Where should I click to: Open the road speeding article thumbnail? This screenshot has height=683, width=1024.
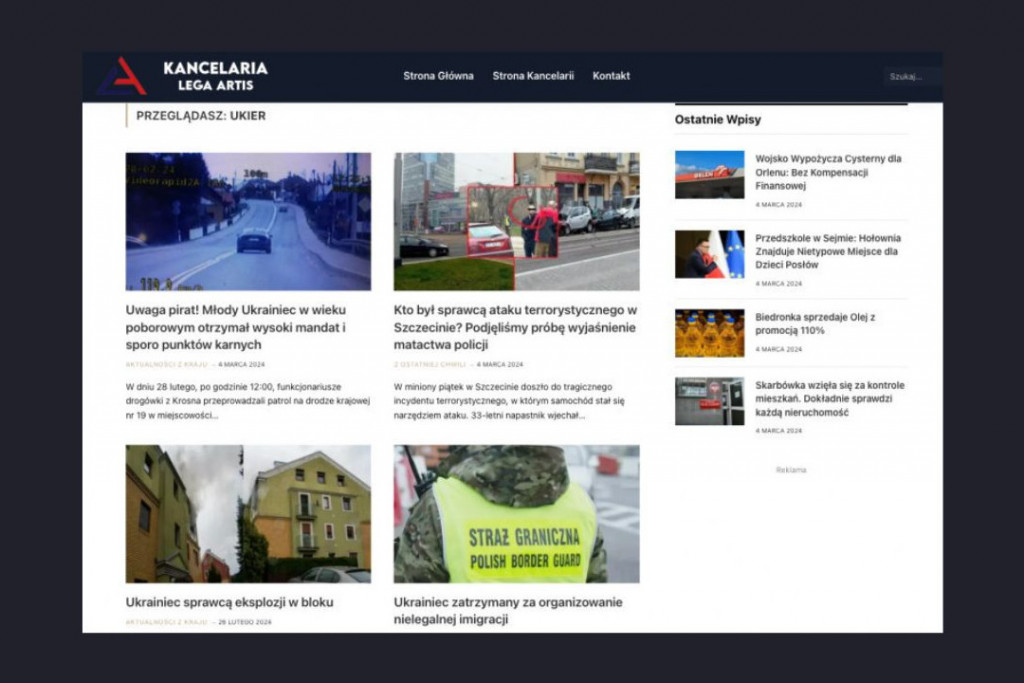pyautogui.click(x=248, y=221)
